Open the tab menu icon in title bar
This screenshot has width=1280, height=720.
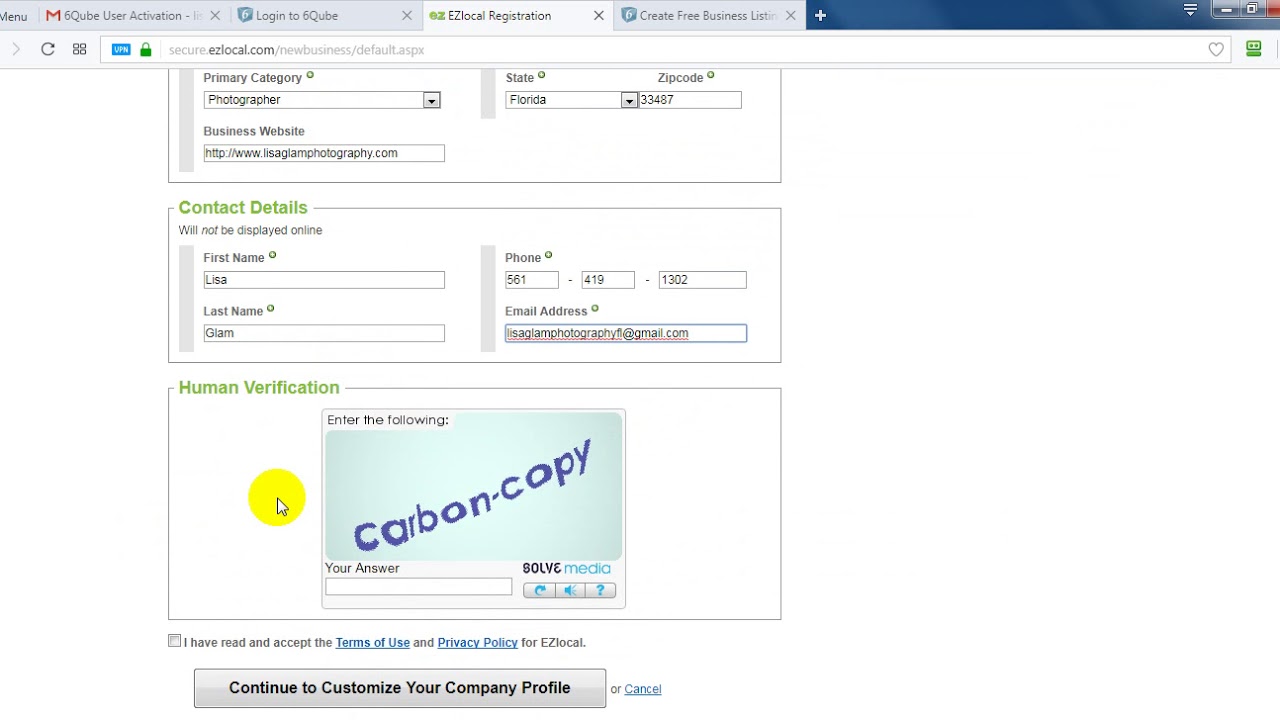click(1190, 10)
